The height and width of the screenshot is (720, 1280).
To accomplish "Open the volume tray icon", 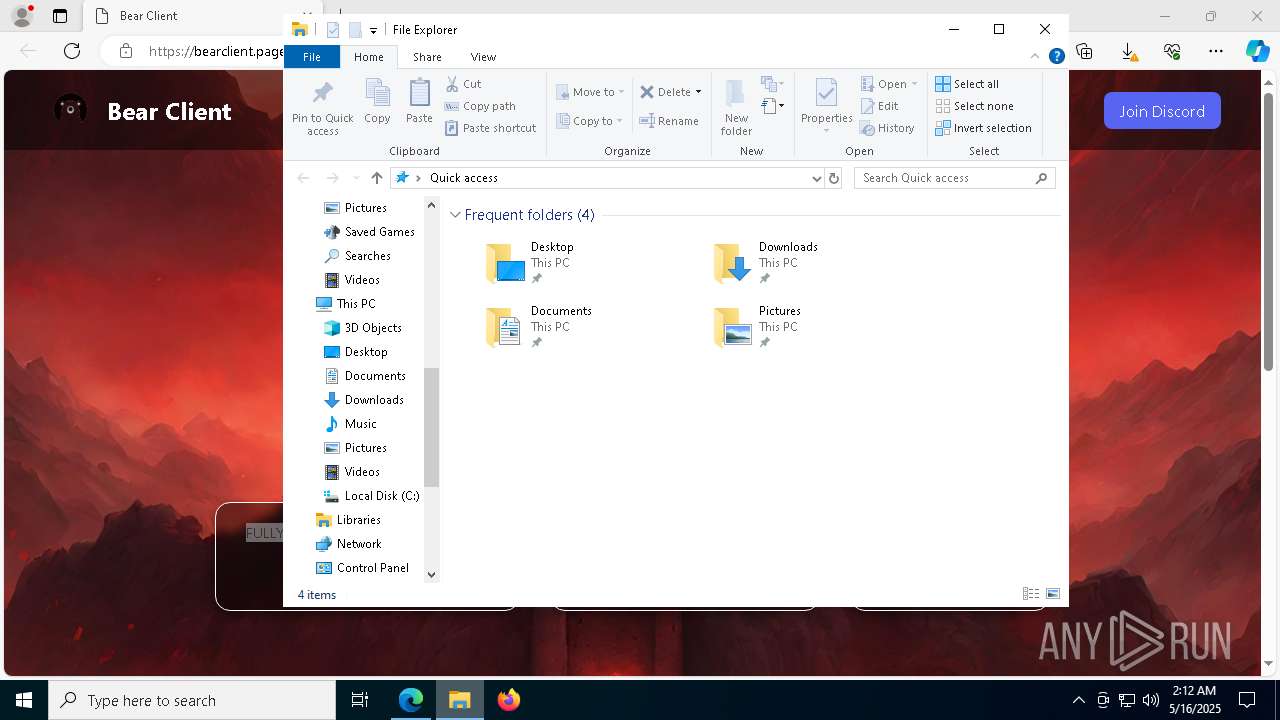I will [1151, 700].
